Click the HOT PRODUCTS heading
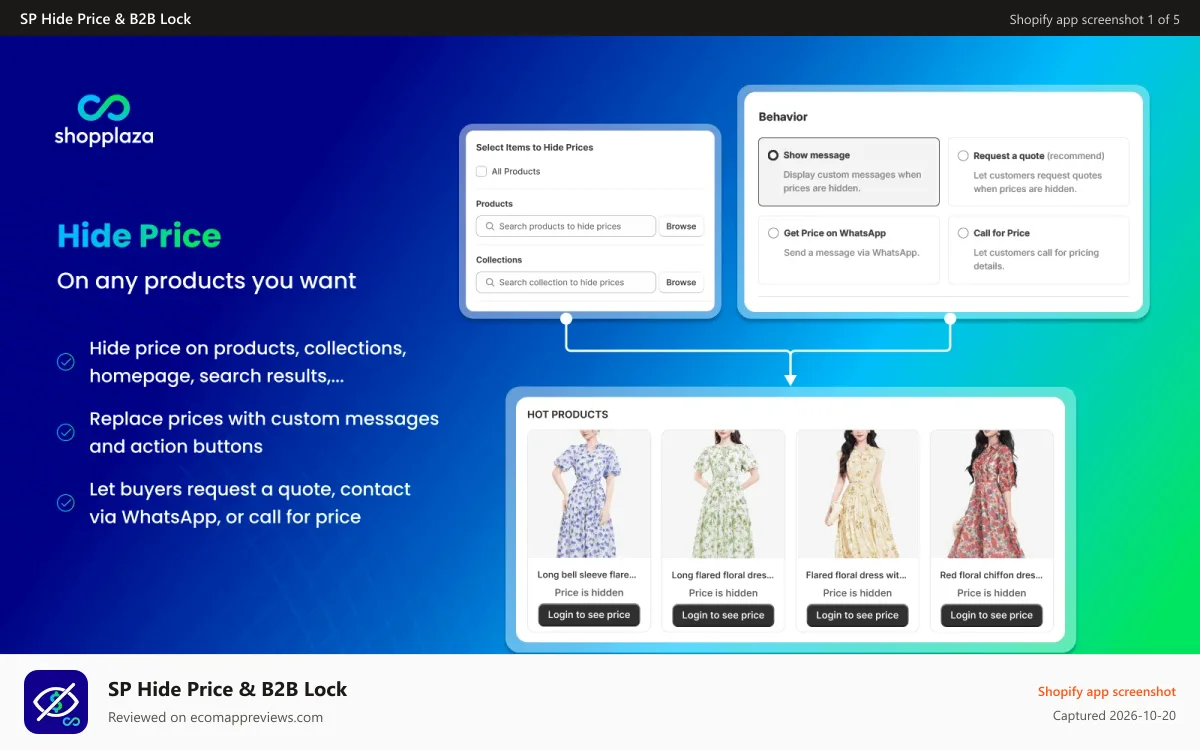The image size is (1200, 750). coord(568,414)
